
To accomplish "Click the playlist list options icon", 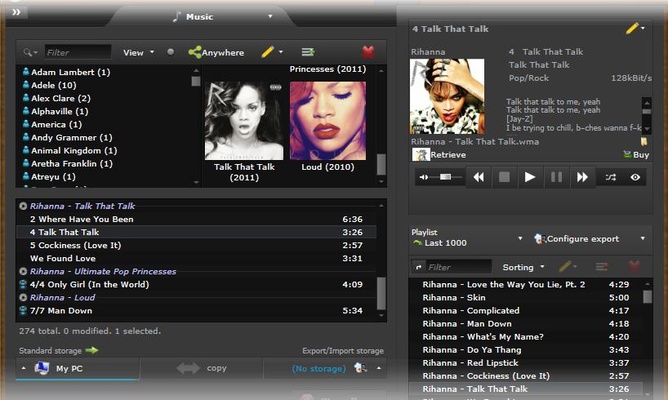I will 602,267.
